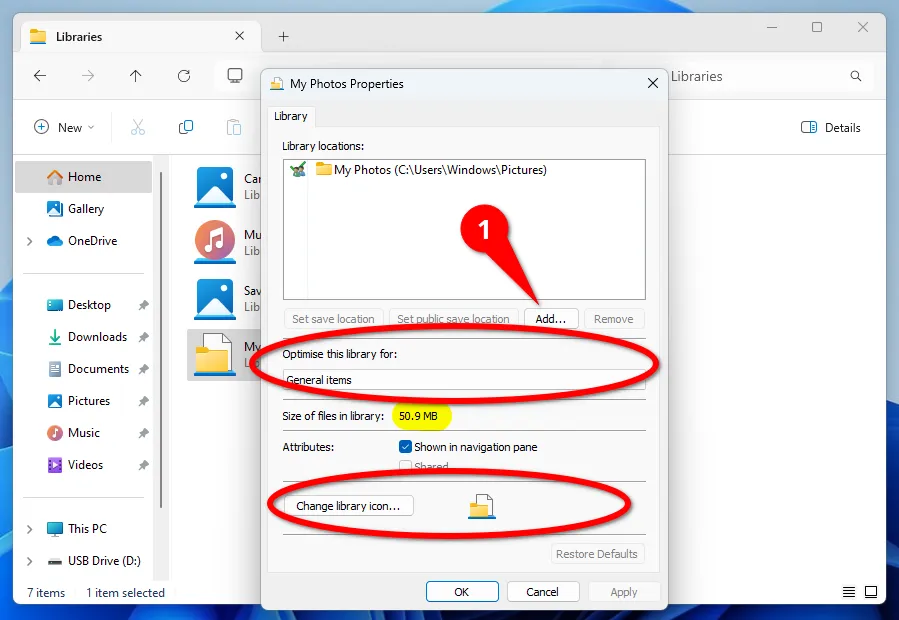The image size is (899, 620).
Task: Expand the OneDrive tree node
Action: [x=29, y=241]
